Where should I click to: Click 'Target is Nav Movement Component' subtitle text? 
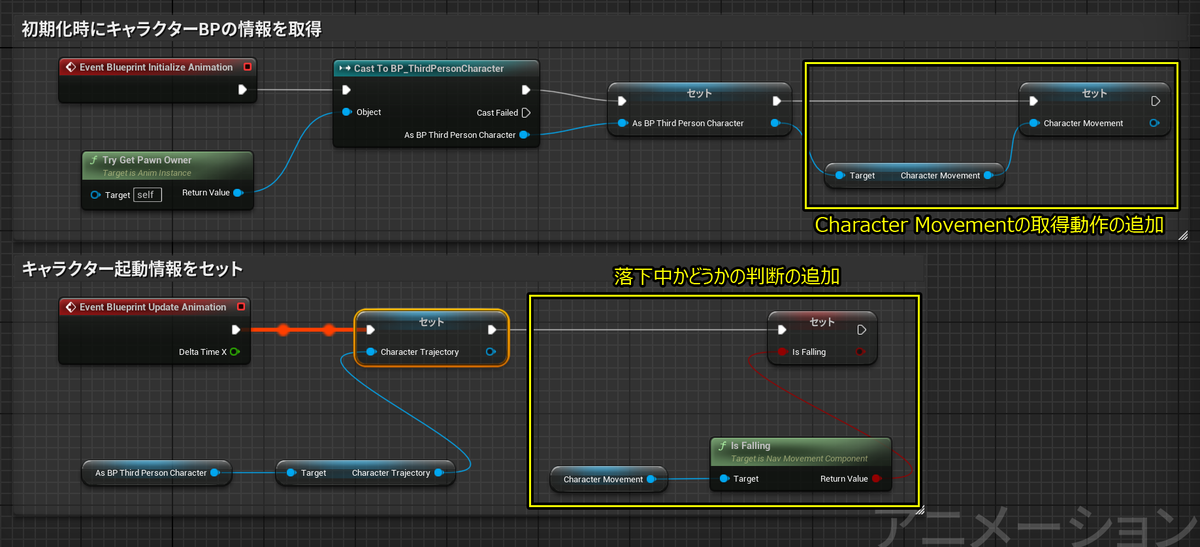[x=798, y=459]
